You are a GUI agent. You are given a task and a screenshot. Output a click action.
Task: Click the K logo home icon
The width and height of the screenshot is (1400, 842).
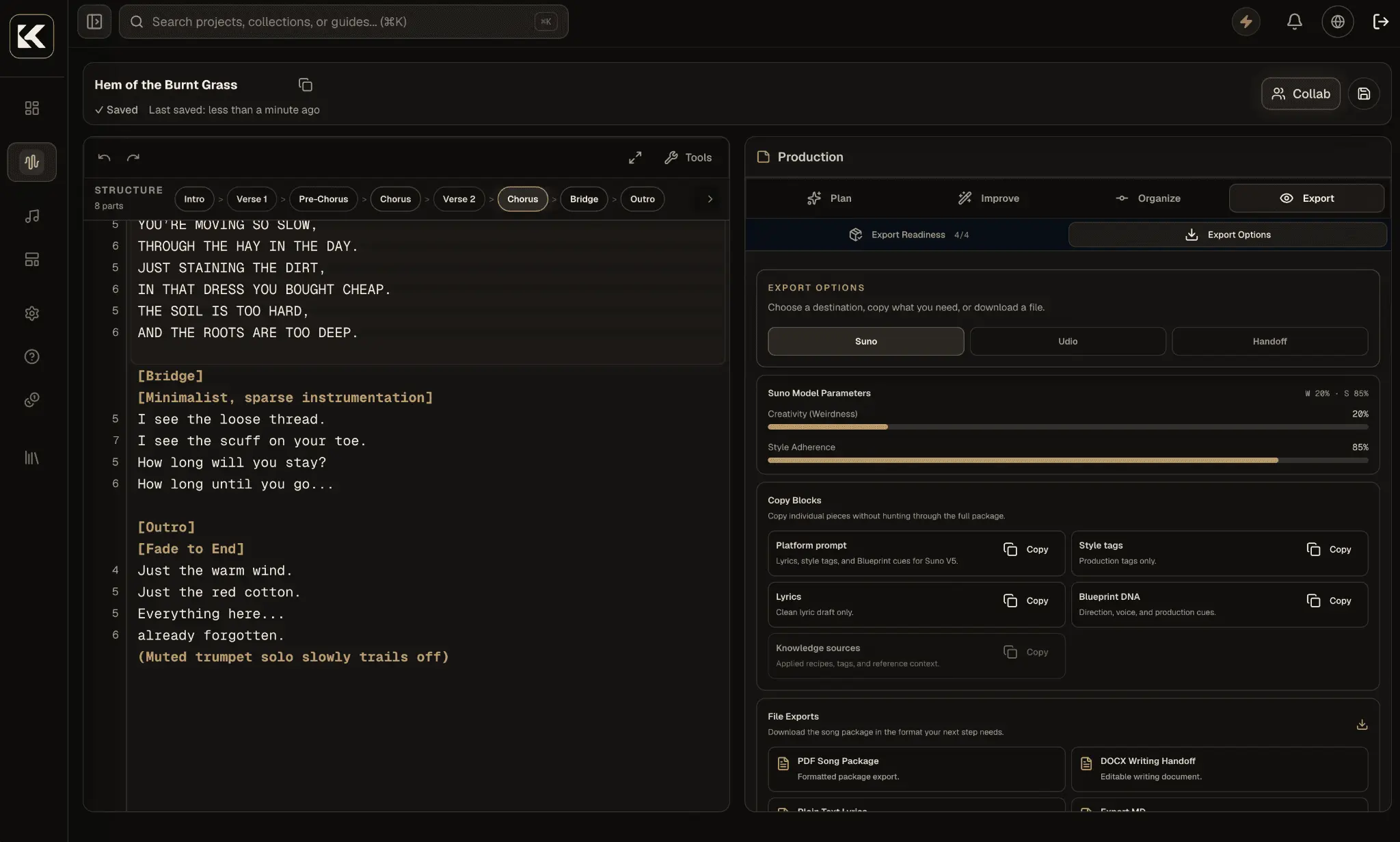[31, 36]
